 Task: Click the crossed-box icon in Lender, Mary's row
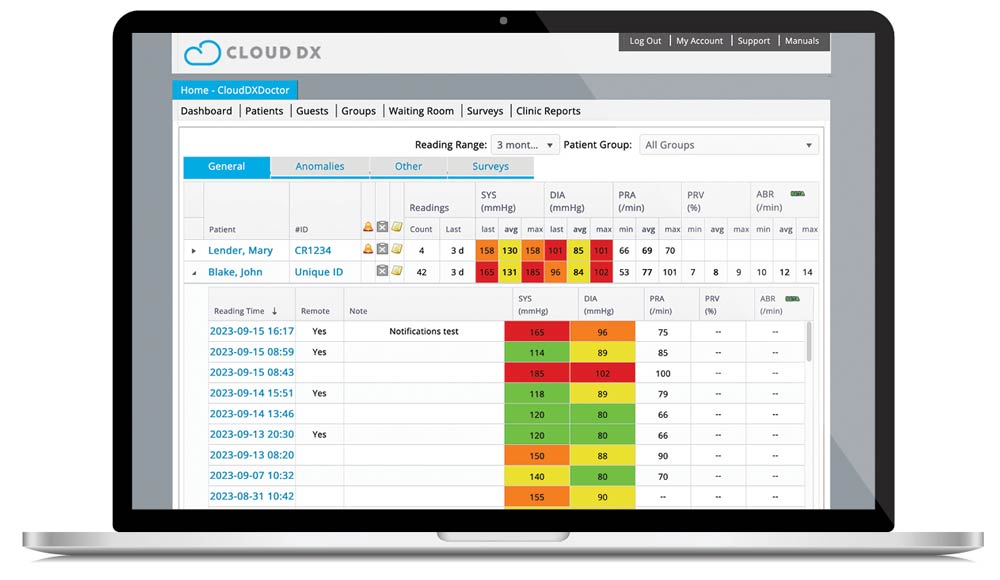[382, 249]
